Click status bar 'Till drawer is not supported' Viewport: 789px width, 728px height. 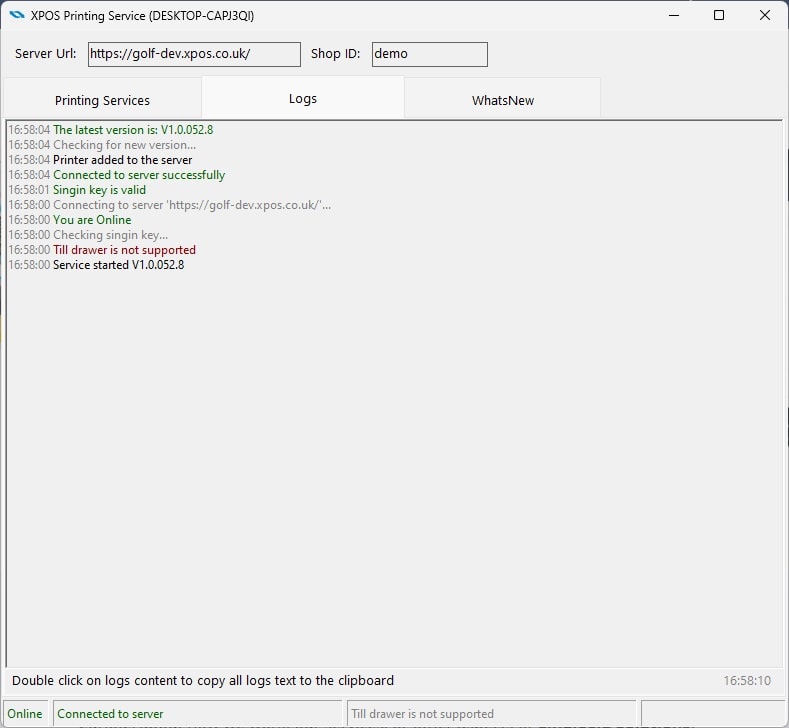(x=491, y=713)
